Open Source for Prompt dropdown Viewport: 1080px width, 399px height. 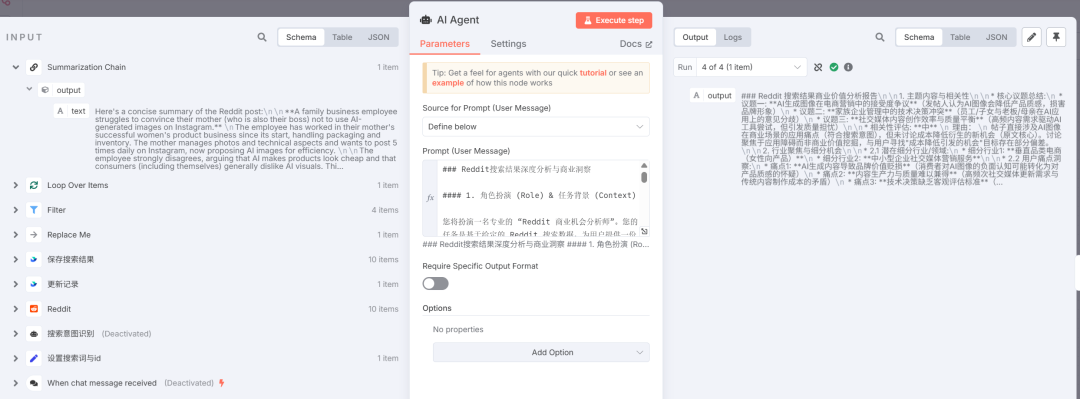(x=536, y=127)
